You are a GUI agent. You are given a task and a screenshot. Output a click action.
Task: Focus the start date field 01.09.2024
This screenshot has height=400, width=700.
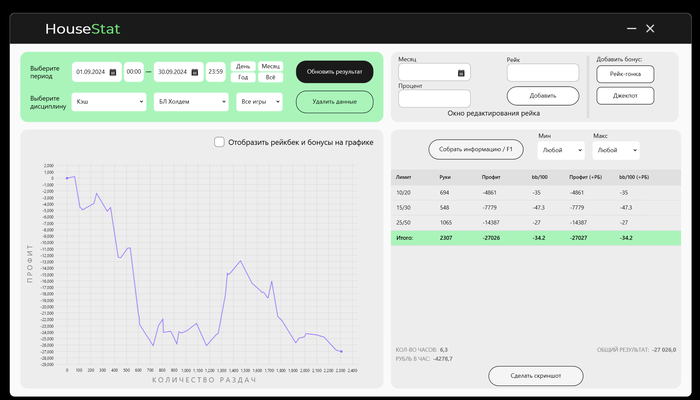(x=97, y=72)
